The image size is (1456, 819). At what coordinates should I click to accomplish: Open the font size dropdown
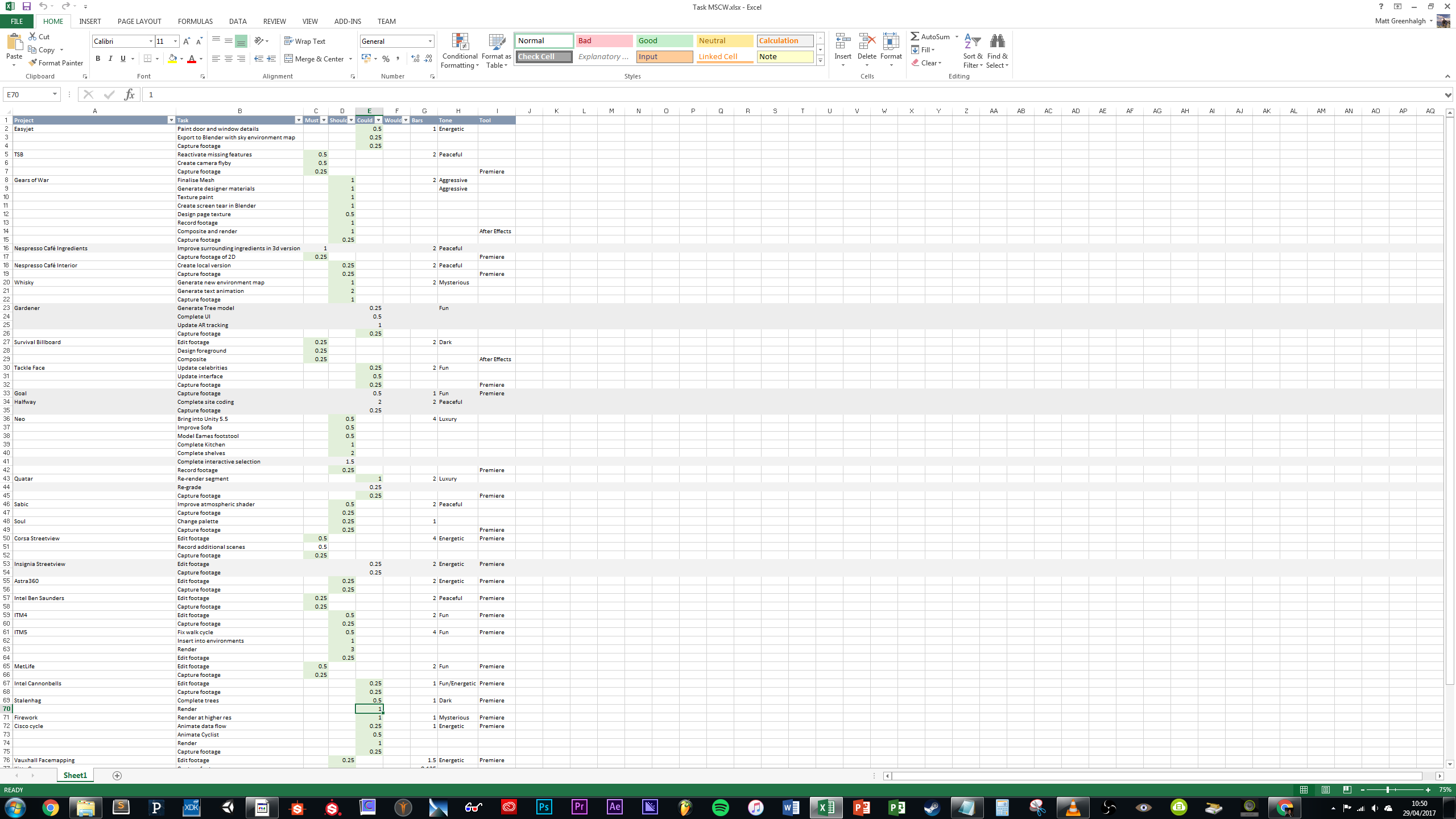[175, 41]
